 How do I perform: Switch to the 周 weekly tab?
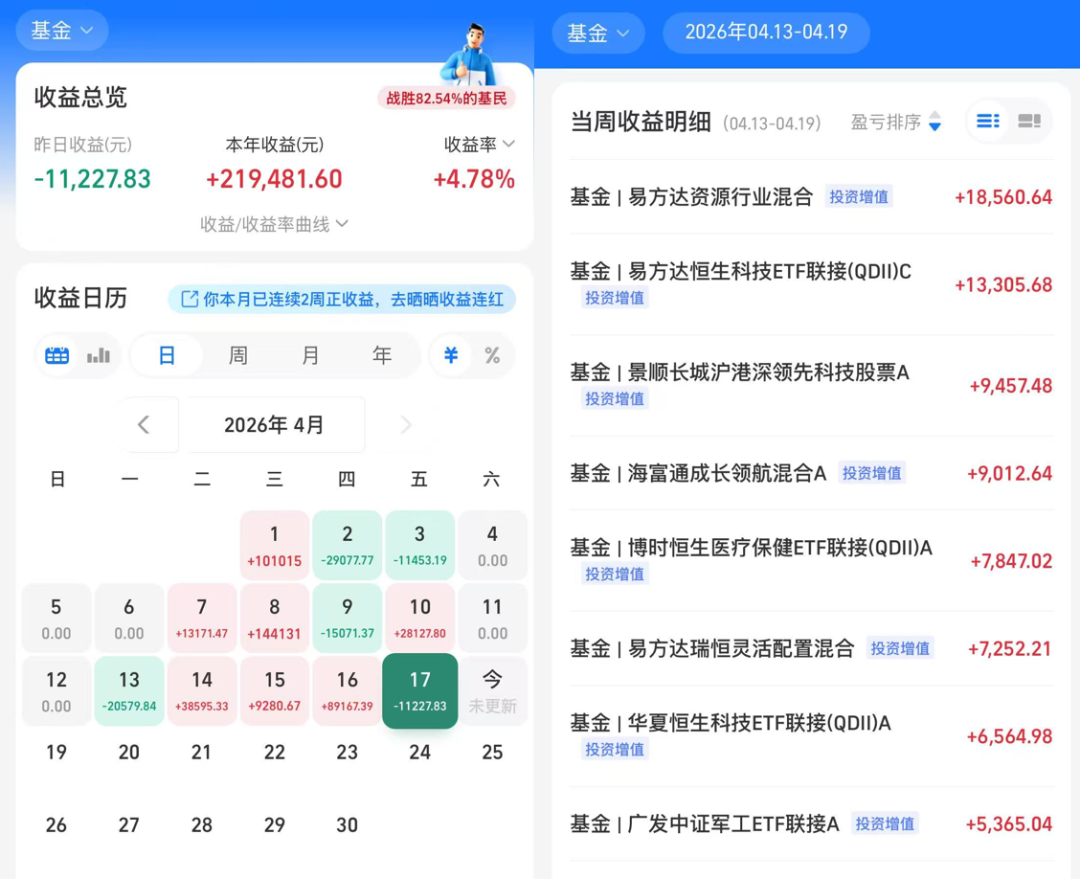pos(238,355)
